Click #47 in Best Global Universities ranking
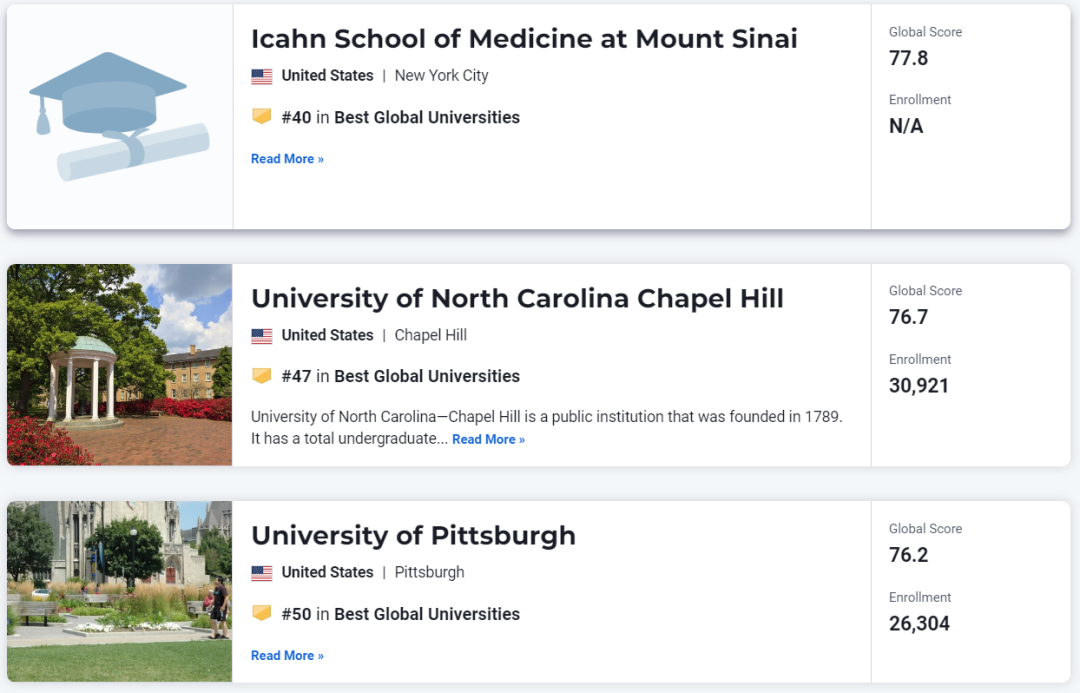The width and height of the screenshot is (1080, 693). pyautogui.click(x=400, y=377)
